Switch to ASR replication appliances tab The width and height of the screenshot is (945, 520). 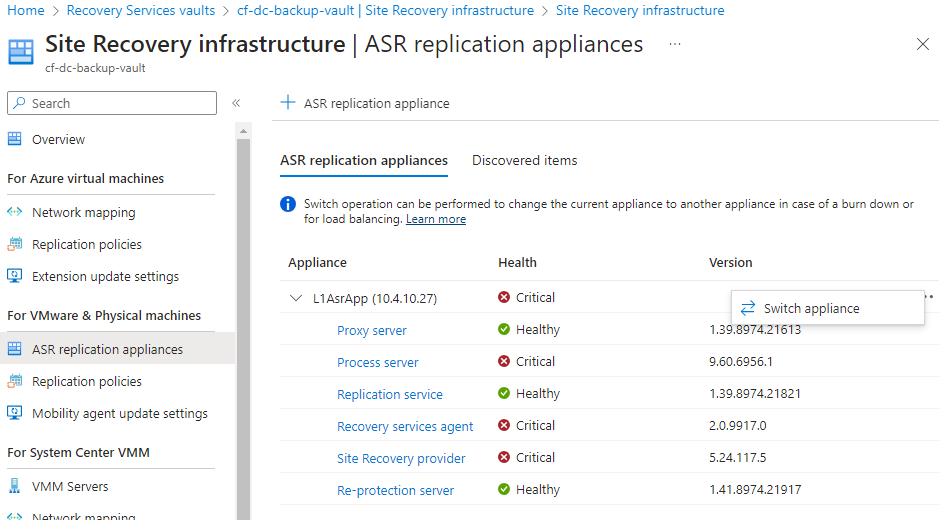point(363,160)
